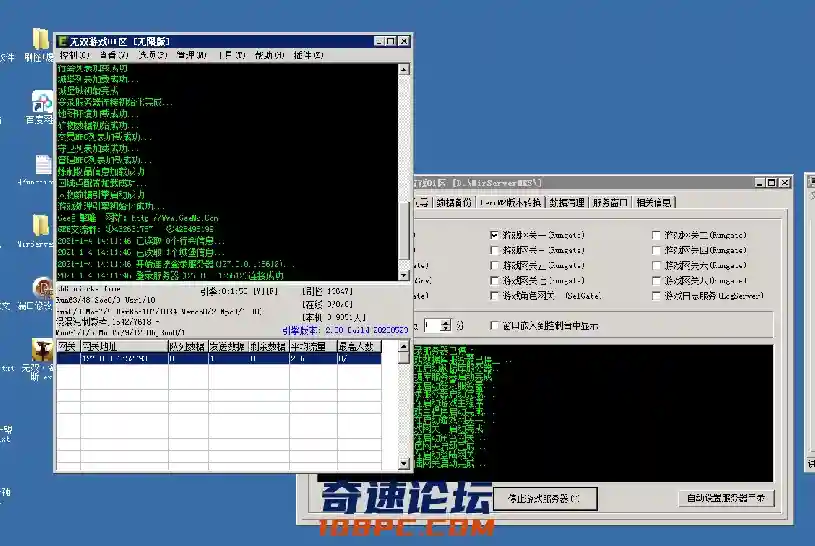The width and height of the screenshot is (815, 546).
Task: Check 游戏网关六 (Rungate) checkbox
Action: 656,266
